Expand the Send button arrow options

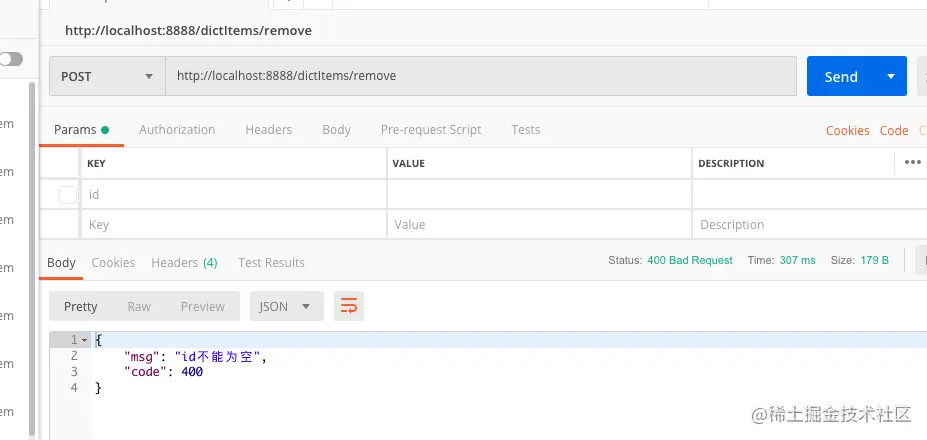pos(890,76)
